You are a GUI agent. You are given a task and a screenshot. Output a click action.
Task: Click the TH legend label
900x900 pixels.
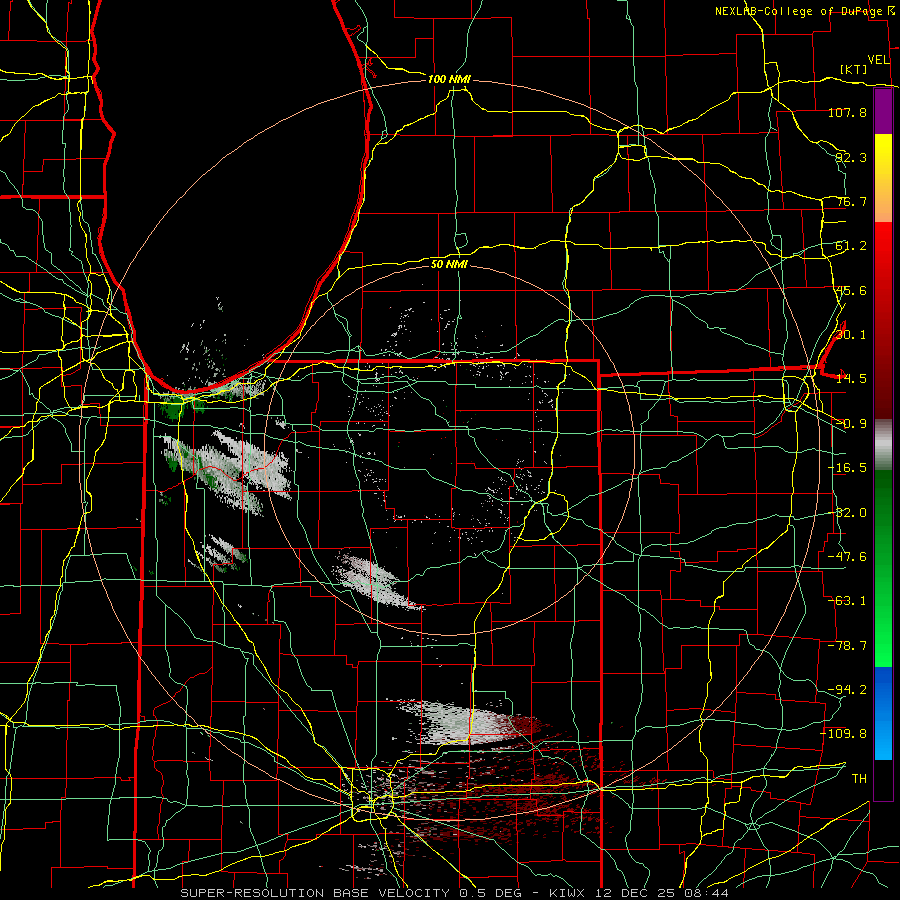pos(859,779)
